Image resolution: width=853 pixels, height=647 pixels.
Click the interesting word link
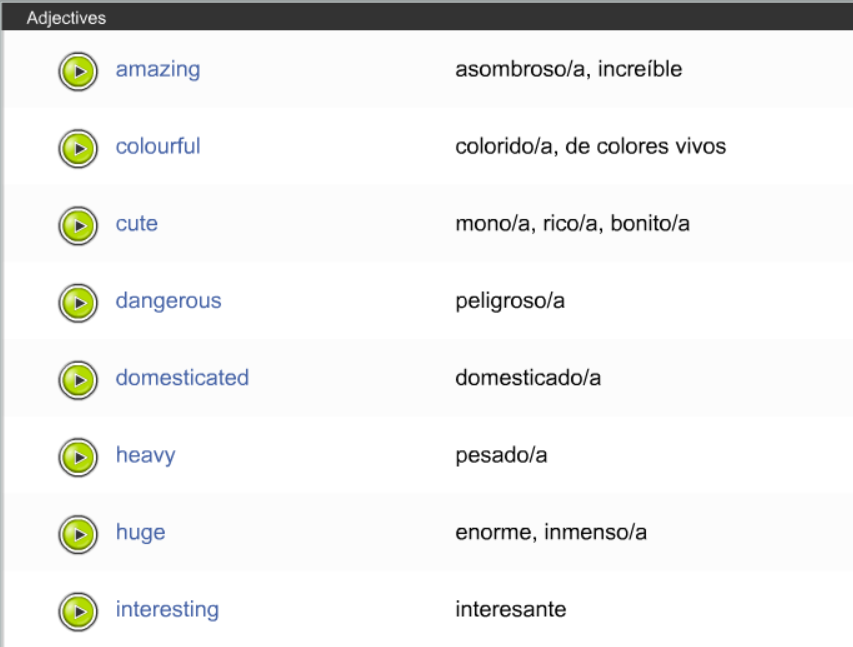click(167, 609)
